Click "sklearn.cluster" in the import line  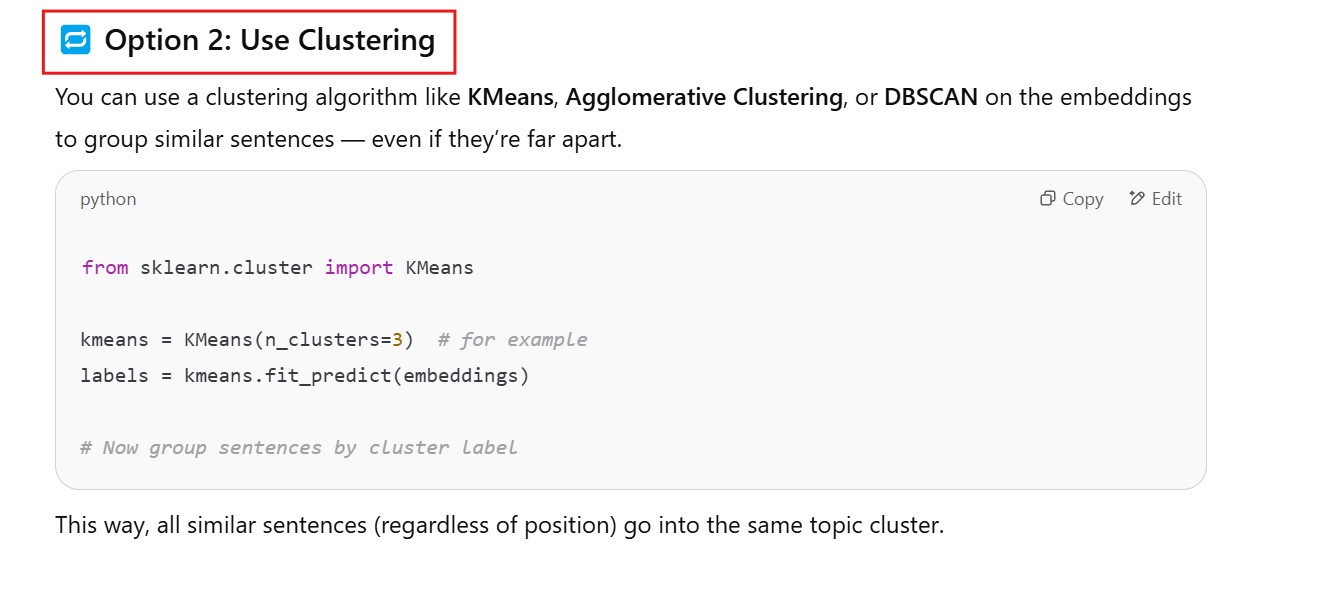coord(226,268)
